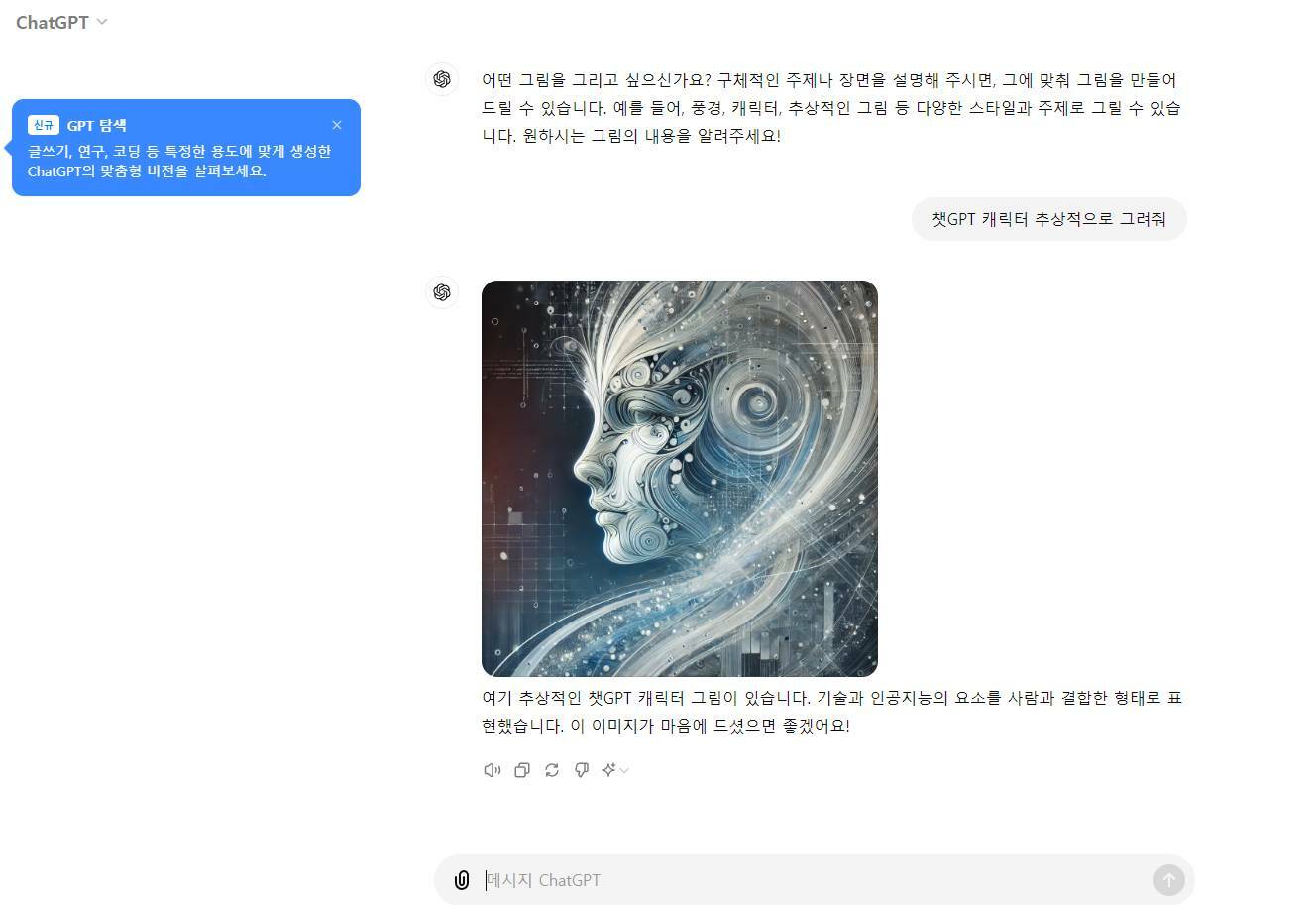The height and width of the screenshot is (905, 1316).
Task: Click the paperclip attach file icon
Action: tap(462, 880)
